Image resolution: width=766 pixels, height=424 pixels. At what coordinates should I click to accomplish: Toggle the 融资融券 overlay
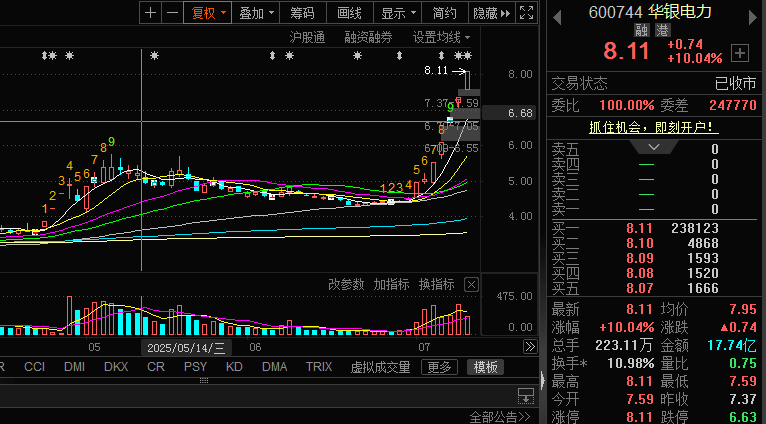368,37
